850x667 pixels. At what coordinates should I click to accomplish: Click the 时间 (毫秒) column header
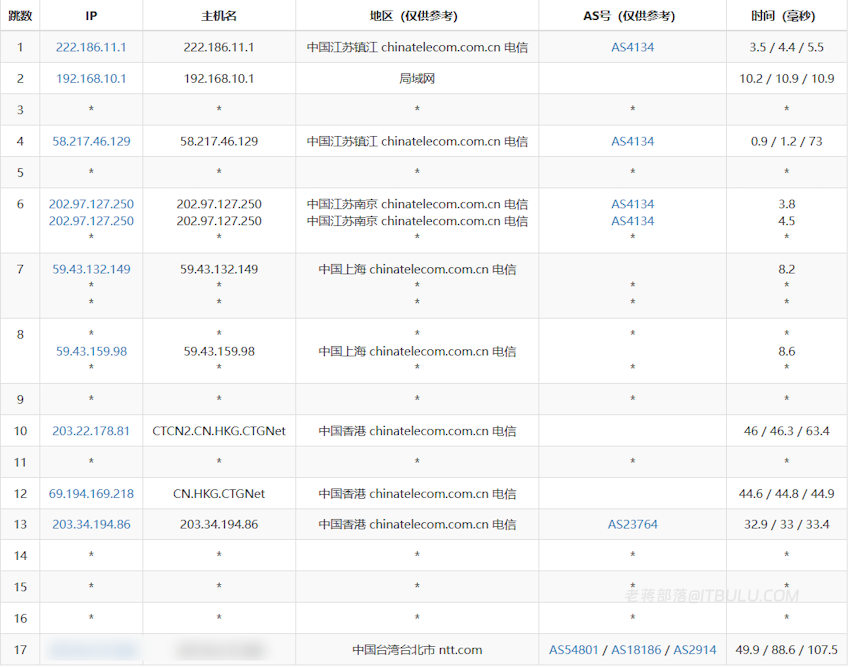point(783,16)
